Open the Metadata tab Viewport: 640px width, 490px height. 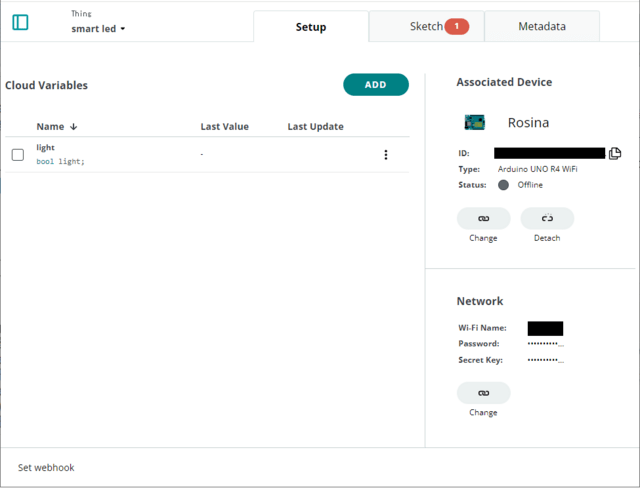542,27
